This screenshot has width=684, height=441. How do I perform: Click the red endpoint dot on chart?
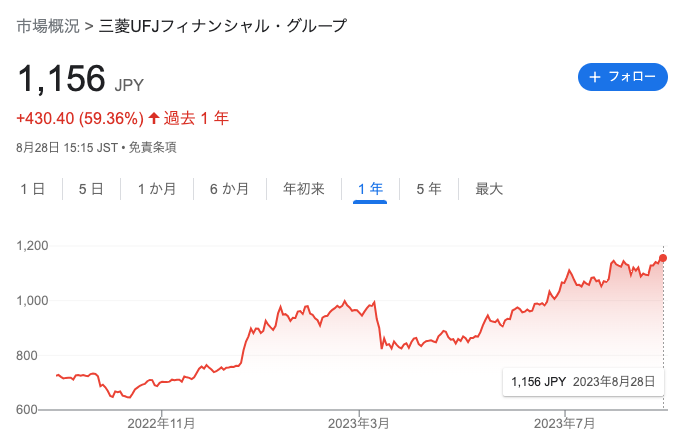click(x=663, y=258)
